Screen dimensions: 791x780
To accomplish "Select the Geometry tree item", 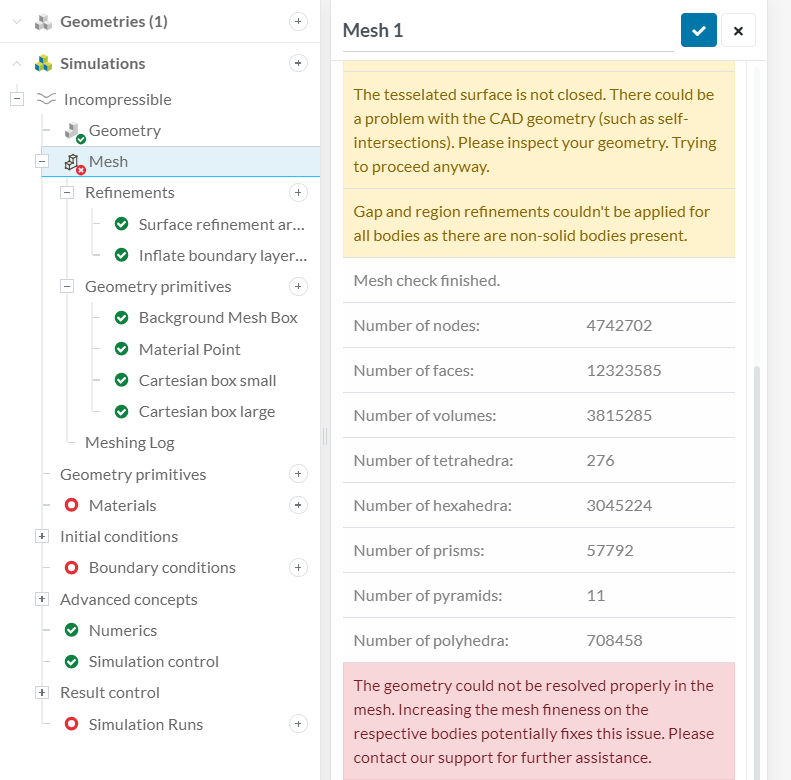I will (125, 131).
